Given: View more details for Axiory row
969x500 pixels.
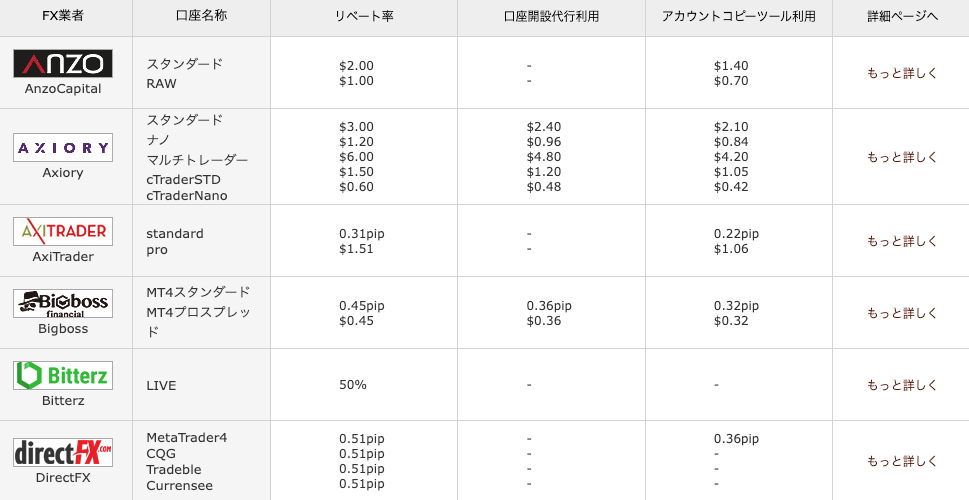Looking at the screenshot, I should point(902,157).
